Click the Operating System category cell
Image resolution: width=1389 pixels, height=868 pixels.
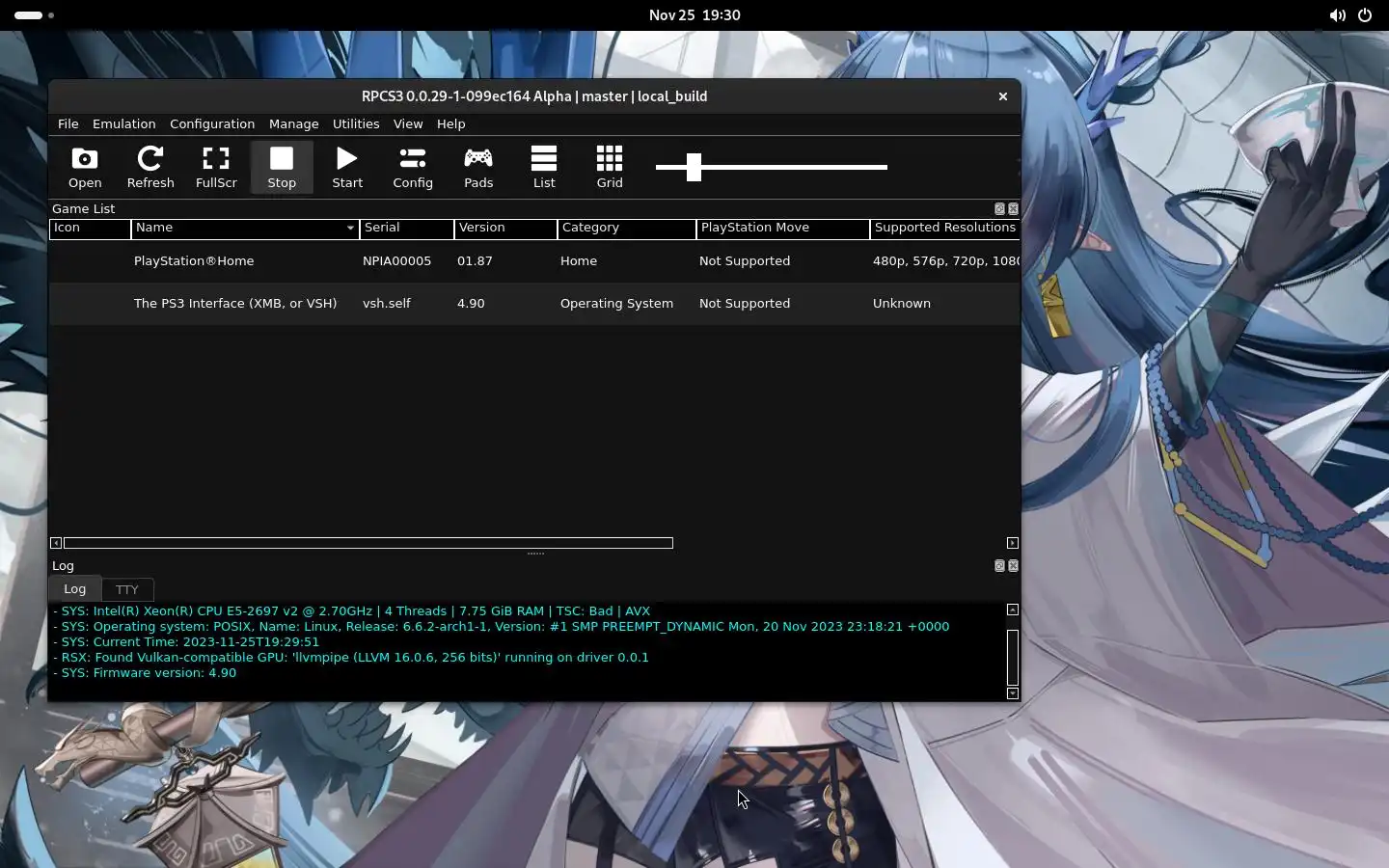coord(616,304)
